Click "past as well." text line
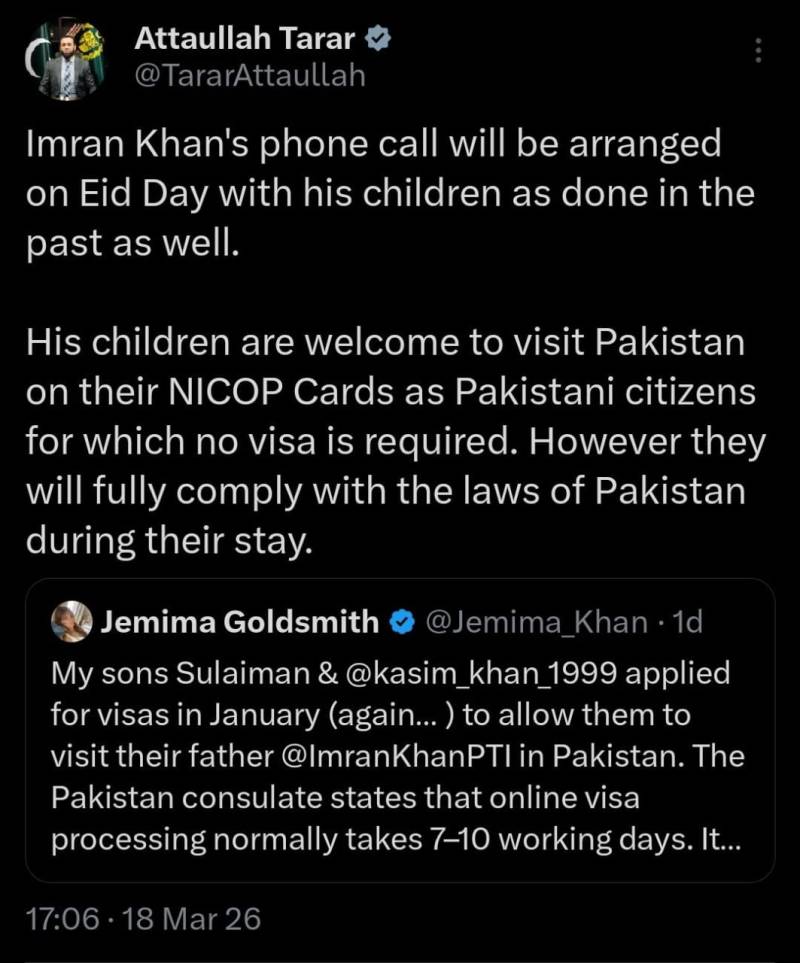 132,244
